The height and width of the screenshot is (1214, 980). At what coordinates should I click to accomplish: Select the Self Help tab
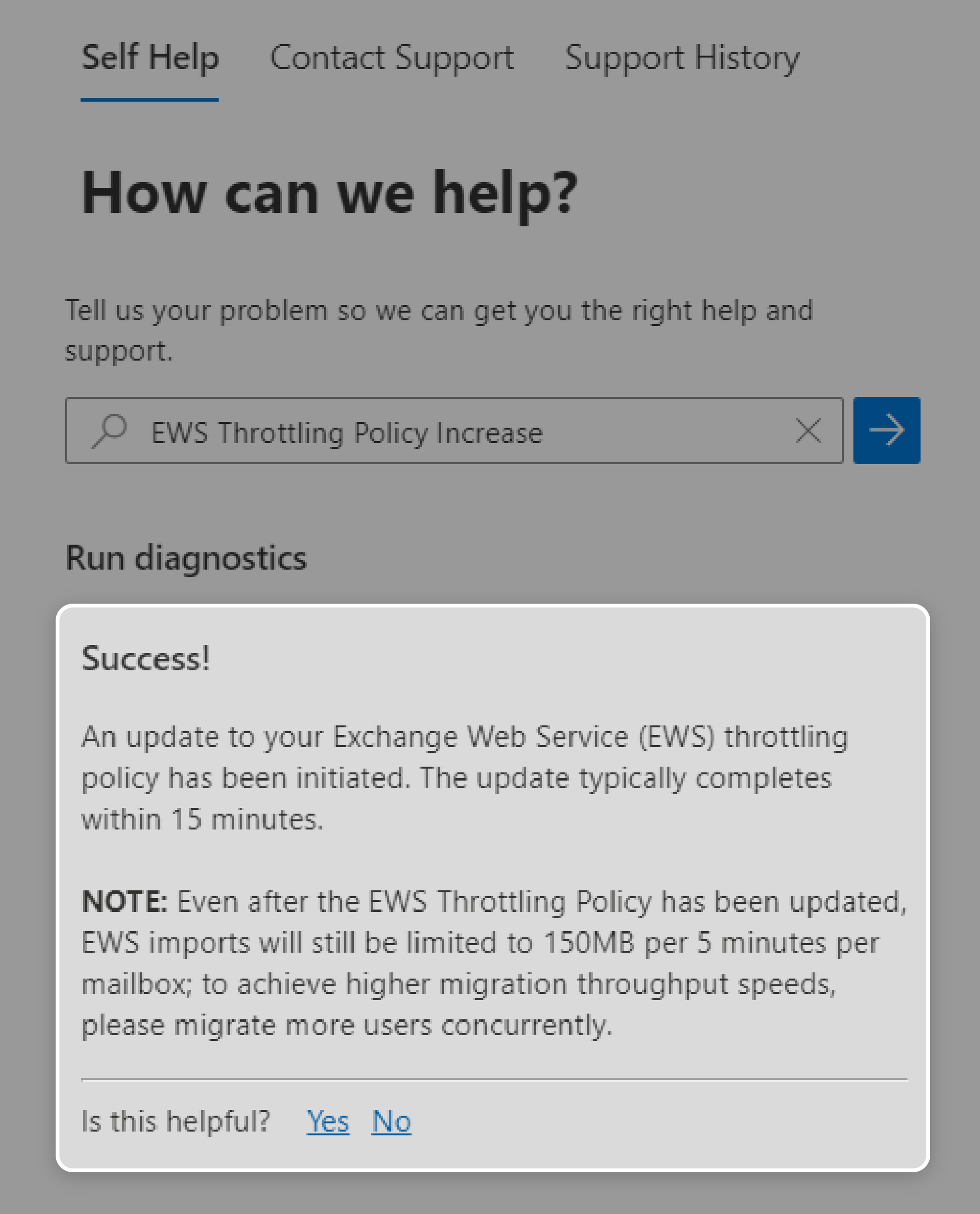(x=150, y=58)
